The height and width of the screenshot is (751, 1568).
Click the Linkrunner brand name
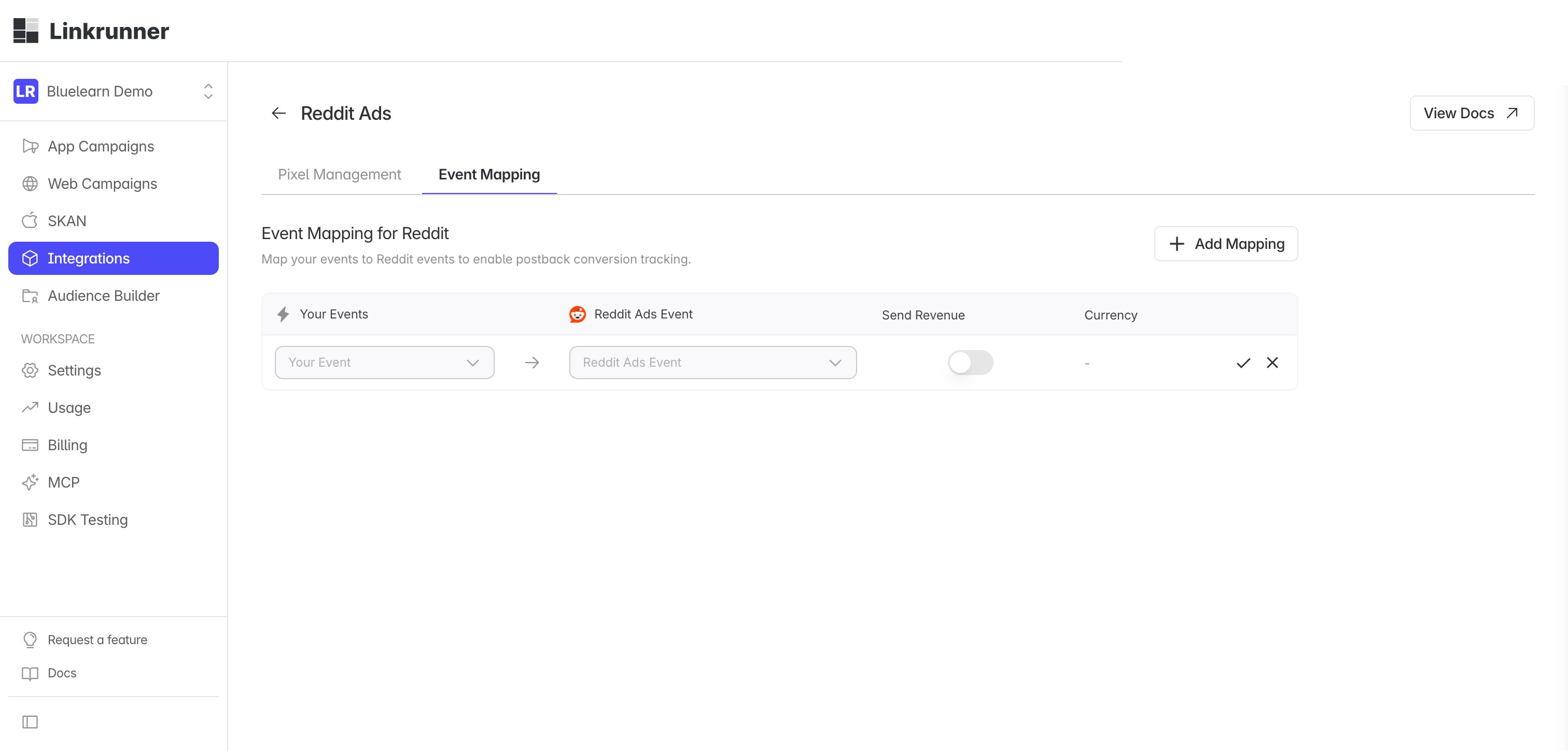point(109,31)
